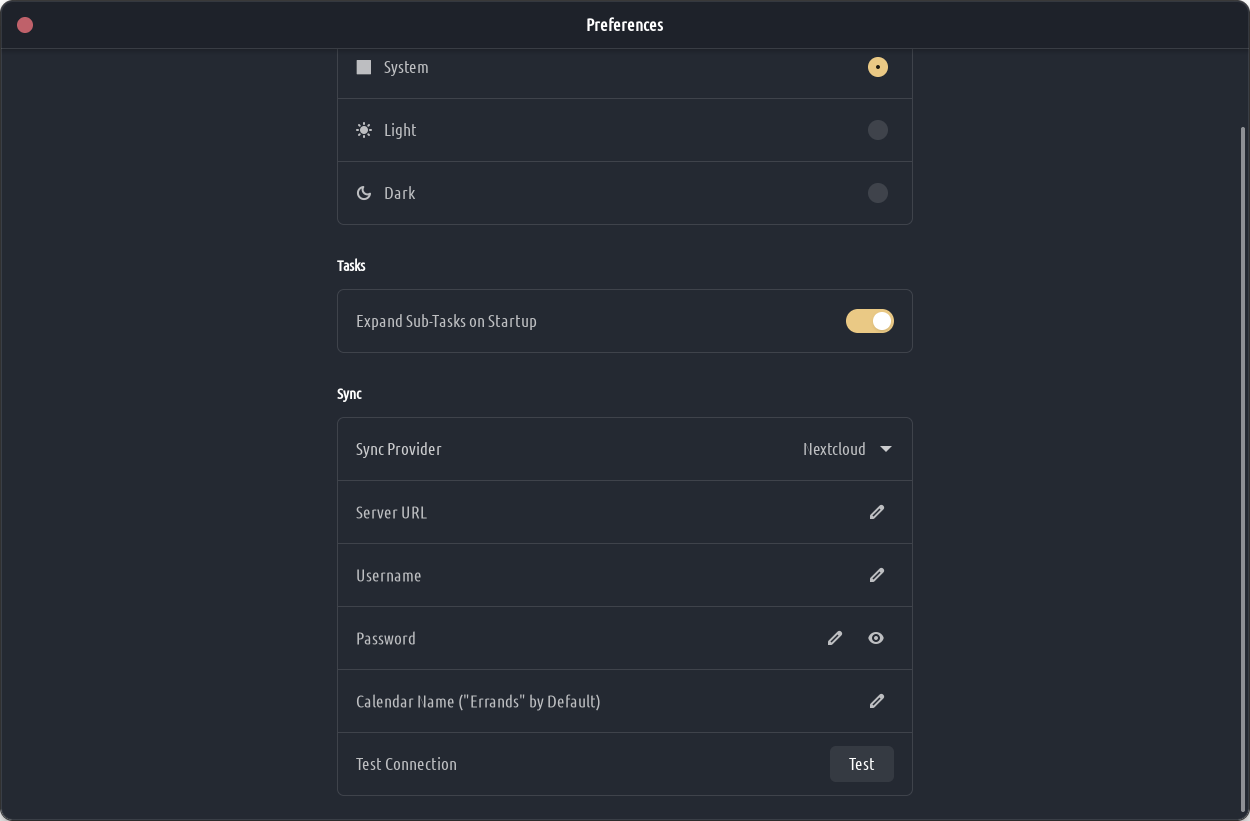The image size is (1250, 821).
Task: Click the Calendar Name edit pencil icon
Action: click(x=877, y=701)
